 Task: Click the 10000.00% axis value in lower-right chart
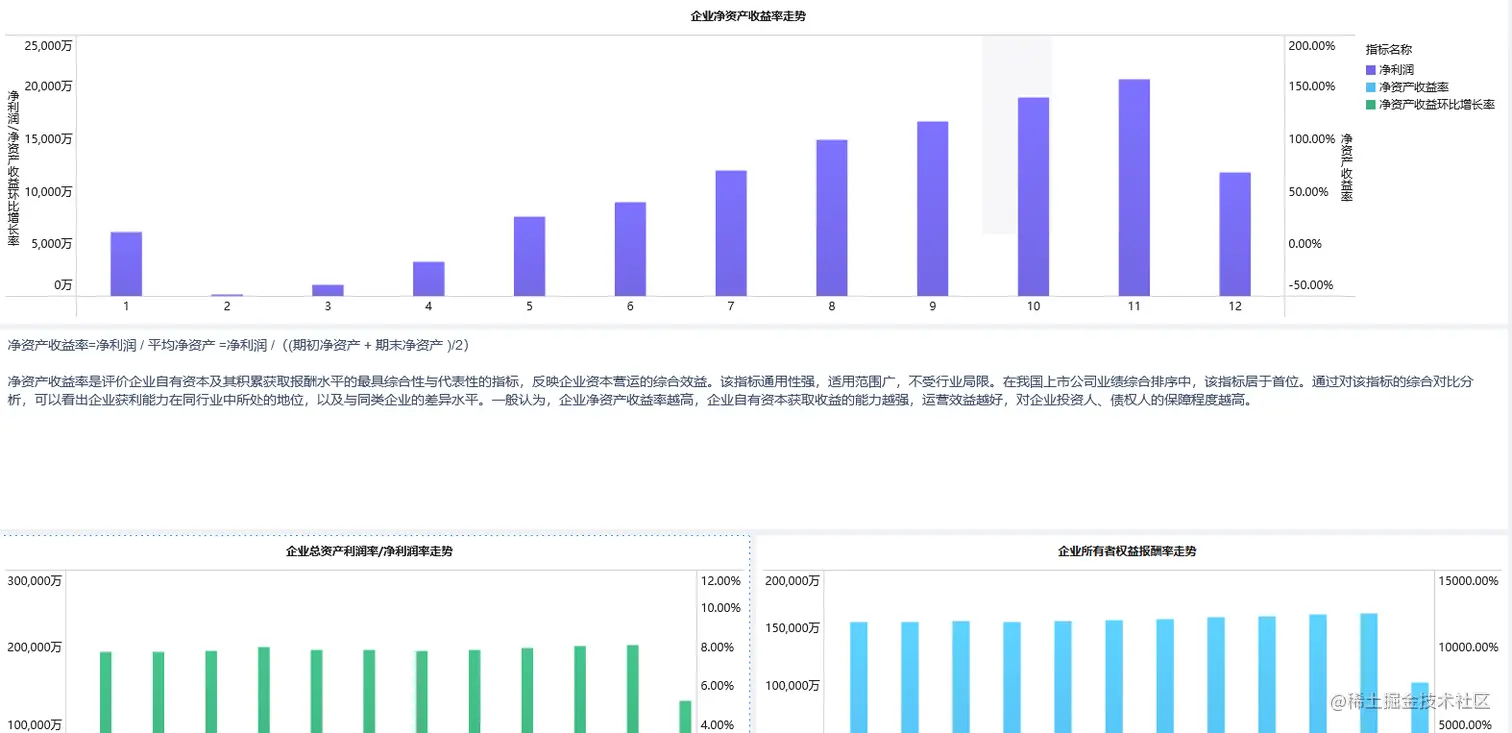pos(1469,647)
